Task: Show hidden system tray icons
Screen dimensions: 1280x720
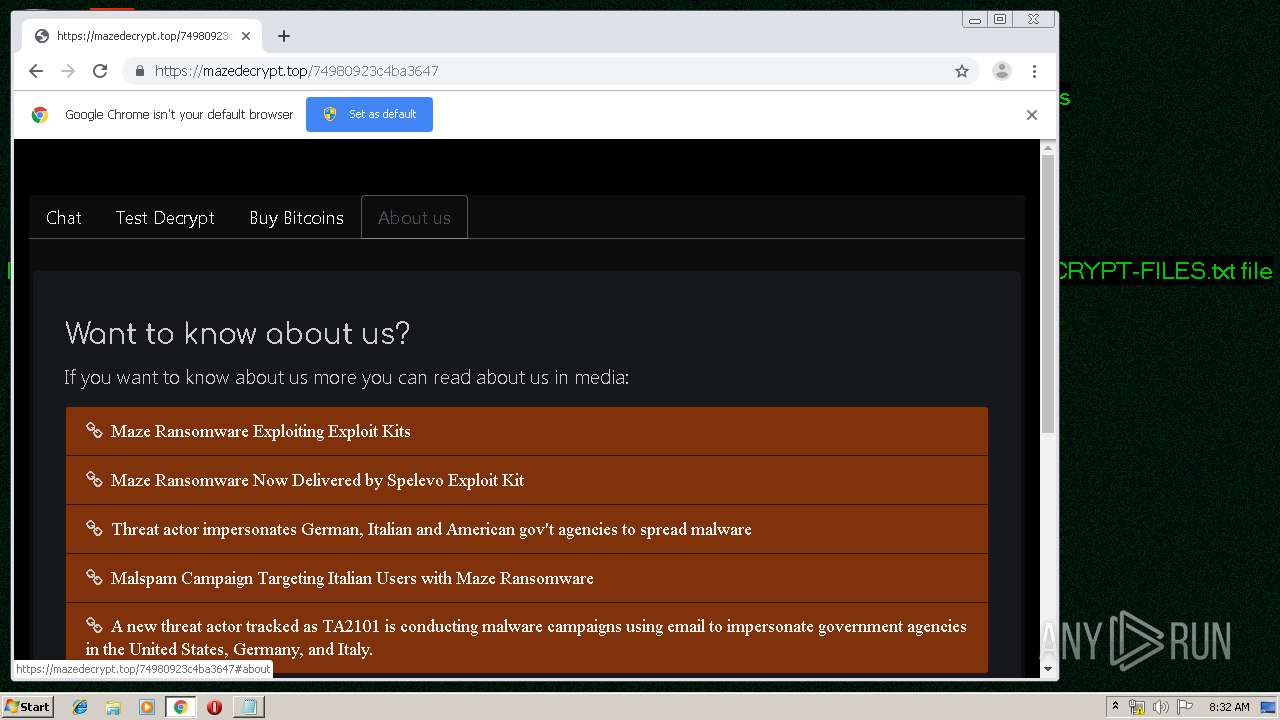Action: (x=1115, y=707)
